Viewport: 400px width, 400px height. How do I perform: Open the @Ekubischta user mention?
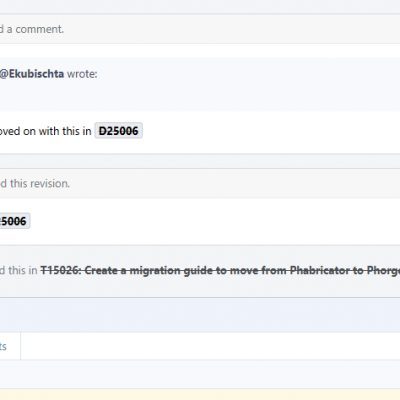point(32,74)
